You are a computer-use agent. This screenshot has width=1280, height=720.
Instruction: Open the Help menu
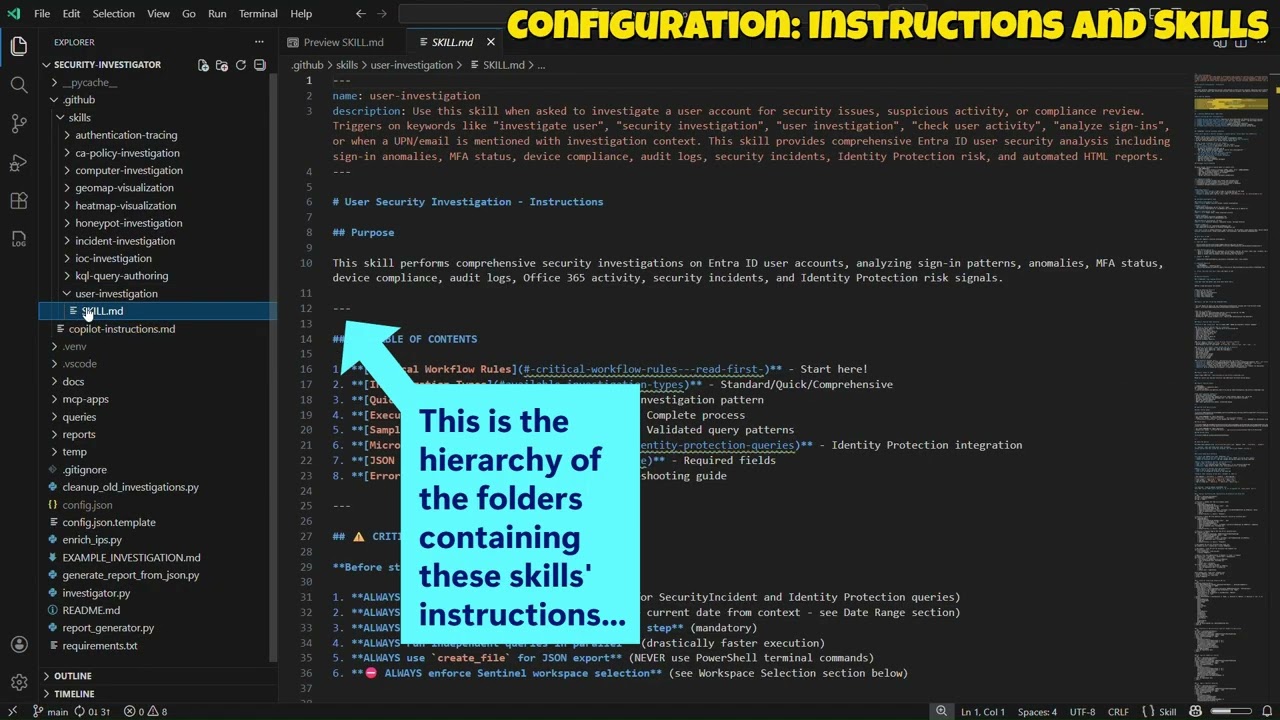[301, 14]
